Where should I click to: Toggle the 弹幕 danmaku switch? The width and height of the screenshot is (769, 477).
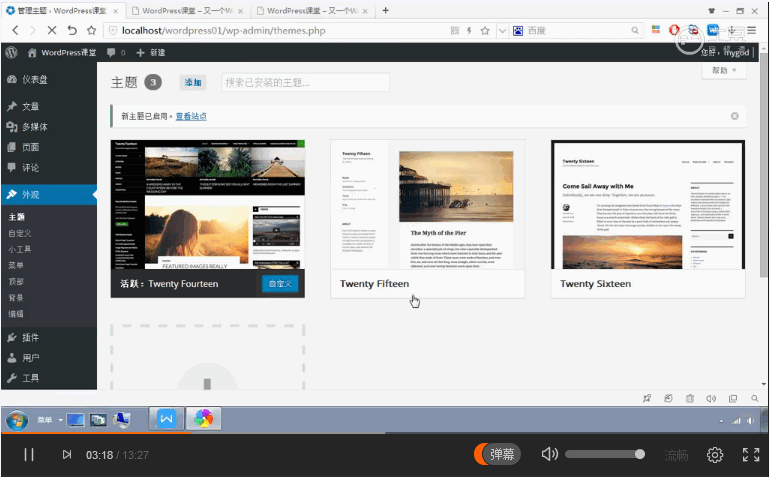click(x=497, y=454)
